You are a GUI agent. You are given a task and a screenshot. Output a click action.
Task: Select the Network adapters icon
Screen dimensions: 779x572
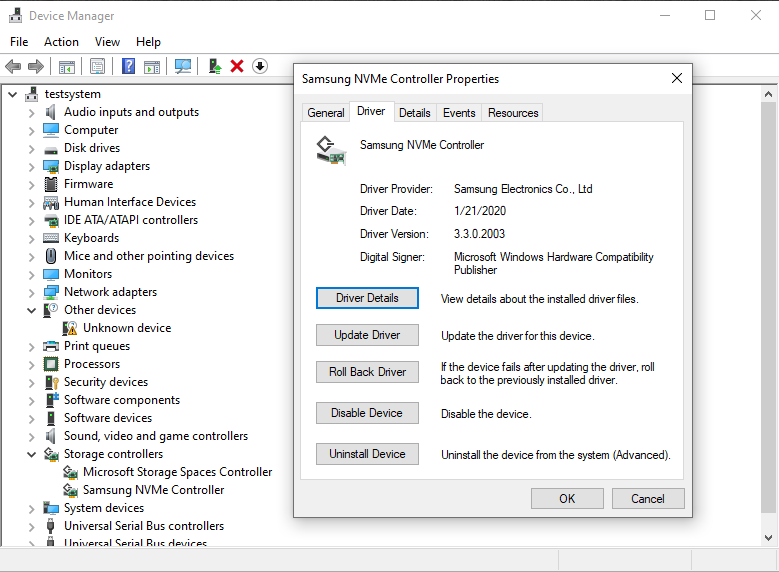coord(51,292)
